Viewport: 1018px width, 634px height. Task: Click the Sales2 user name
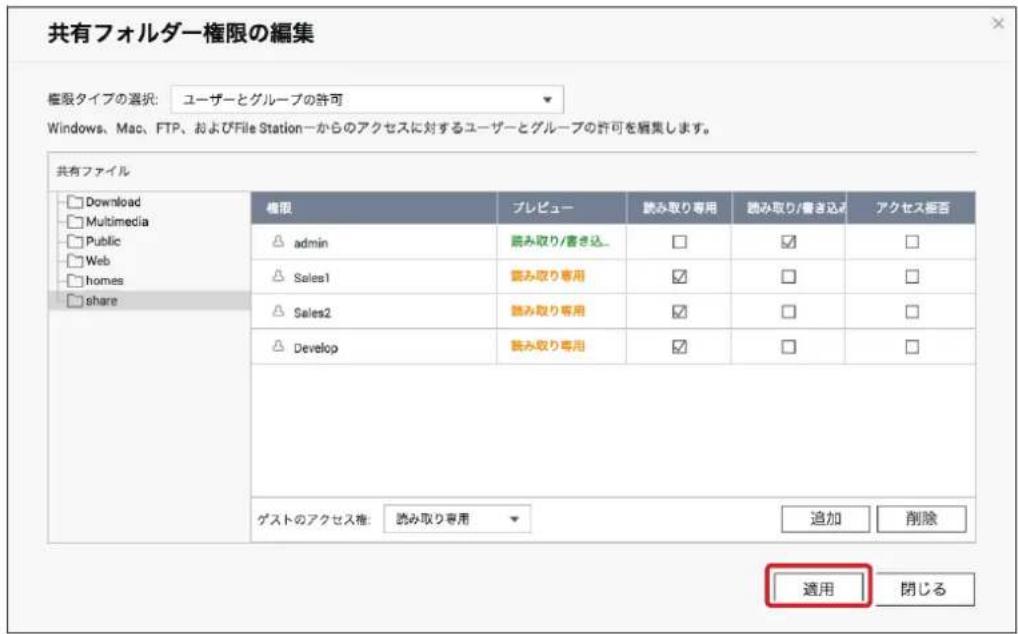[x=312, y=313]
